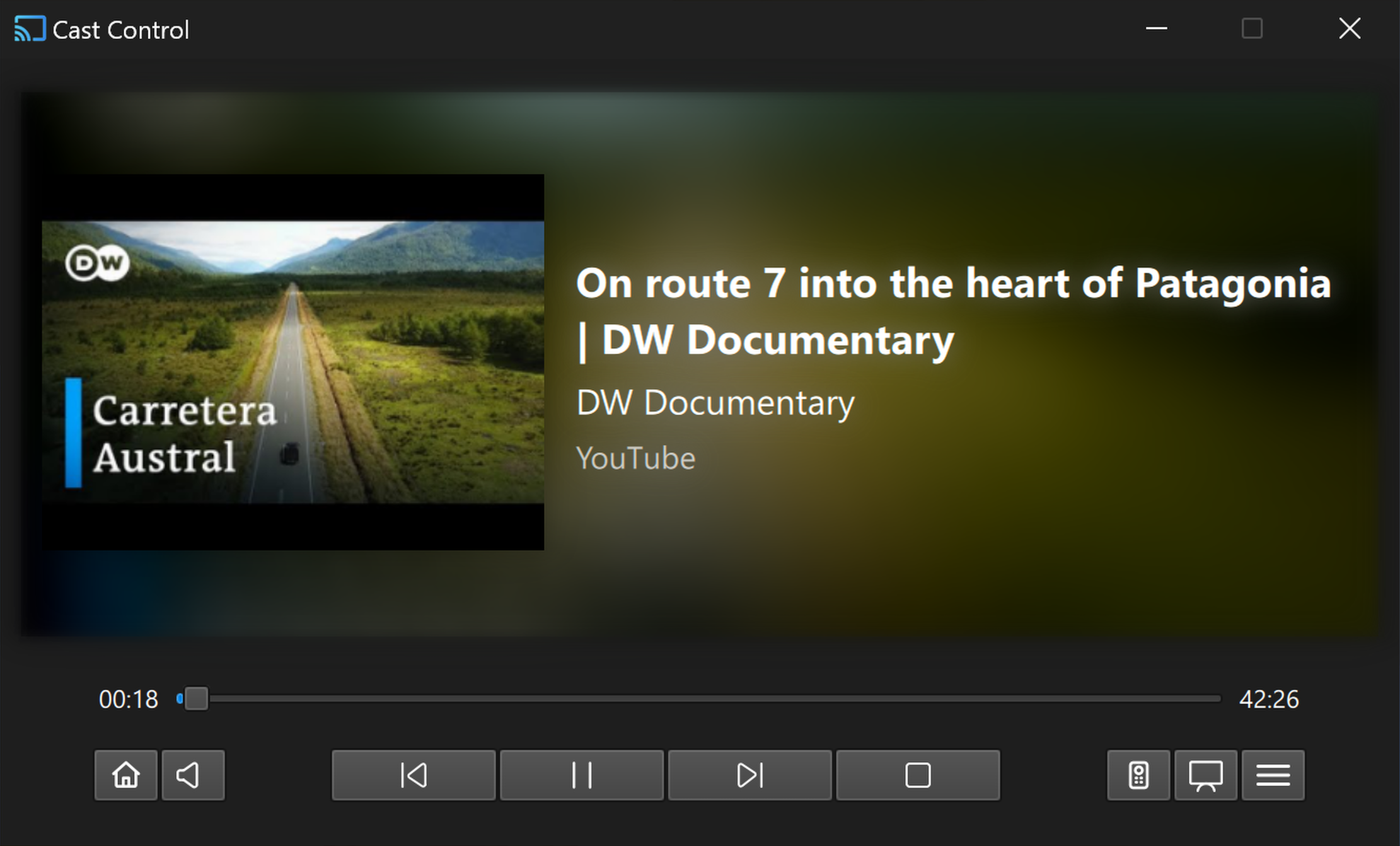Click the DW Documentary channel name
Viewport: 1400px width, 846px height.
click(x=715, y=402)
